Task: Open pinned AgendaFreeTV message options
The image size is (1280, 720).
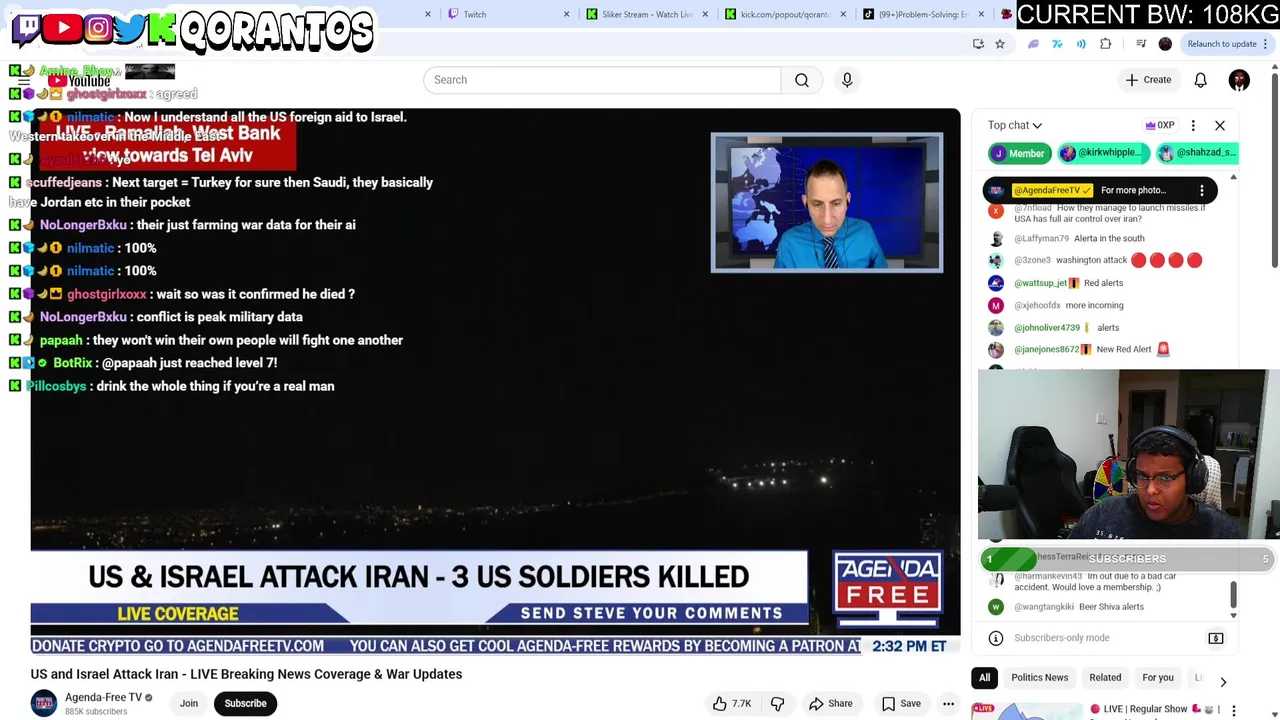Action: pyautogui.click(x=1202, y=190)
